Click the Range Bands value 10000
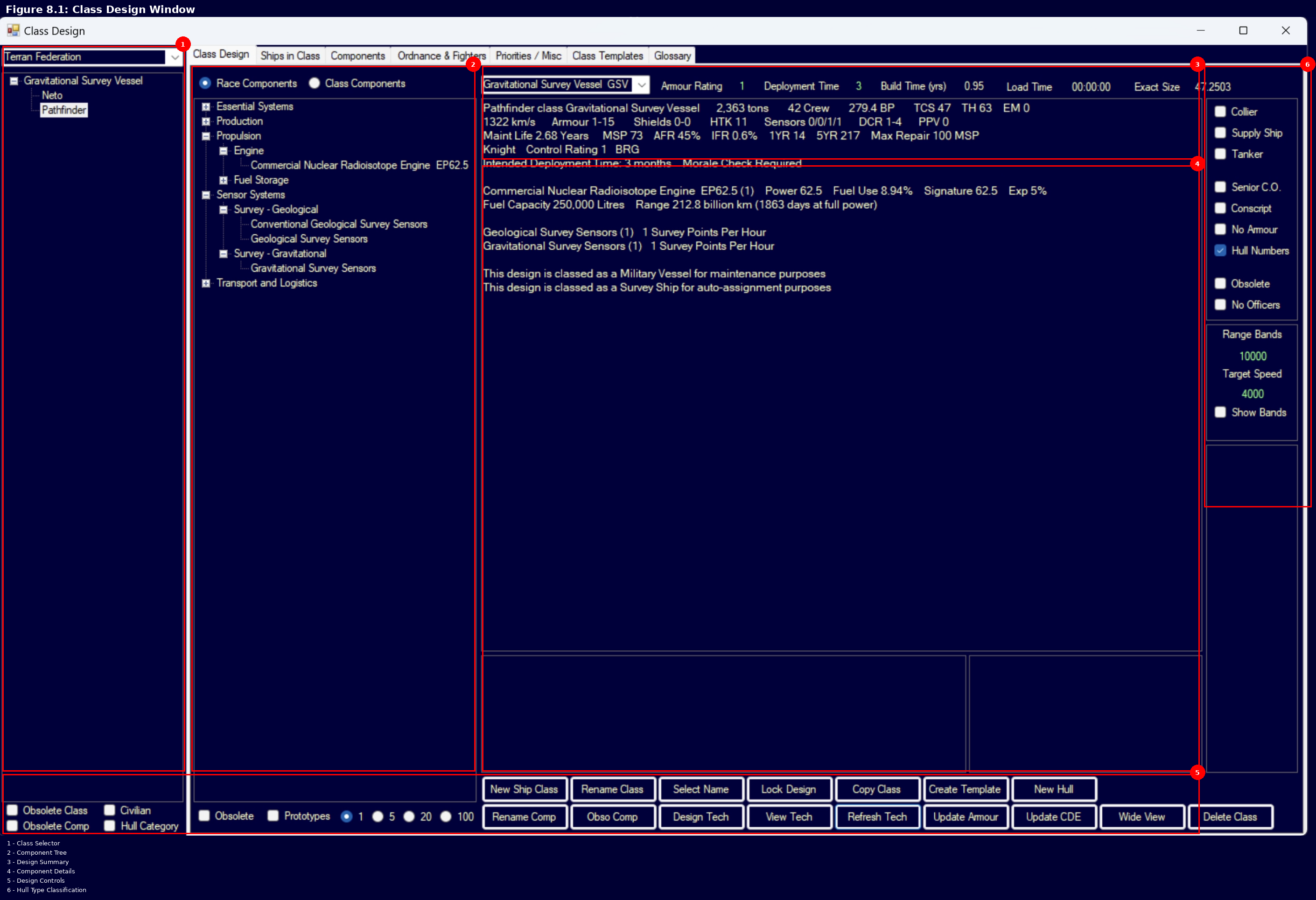Image resolution: width=1316 pixels, height=900 pixels. 1252,356
